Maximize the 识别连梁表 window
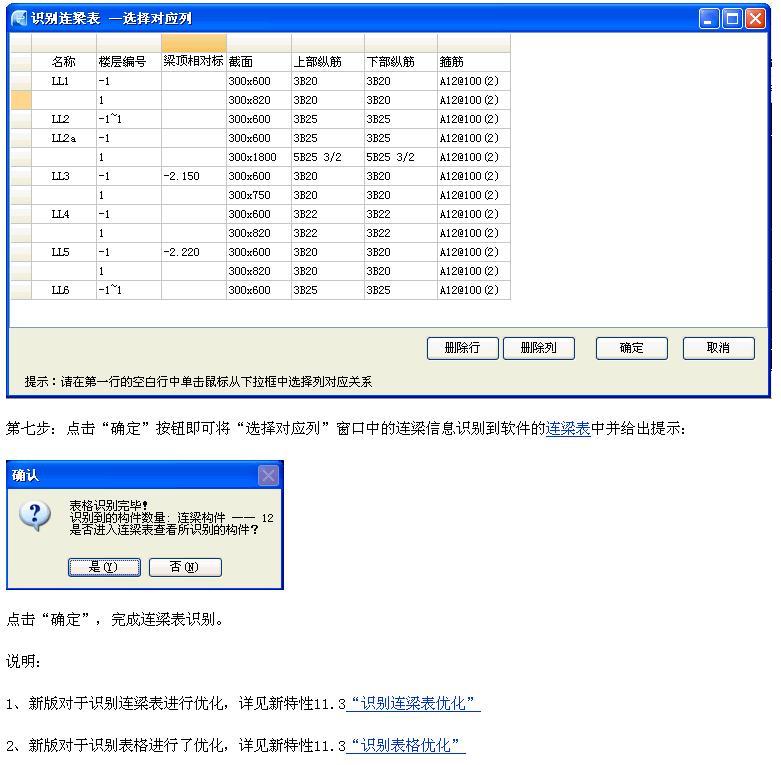This screenshot has height=765, width=781. [732, 19]
